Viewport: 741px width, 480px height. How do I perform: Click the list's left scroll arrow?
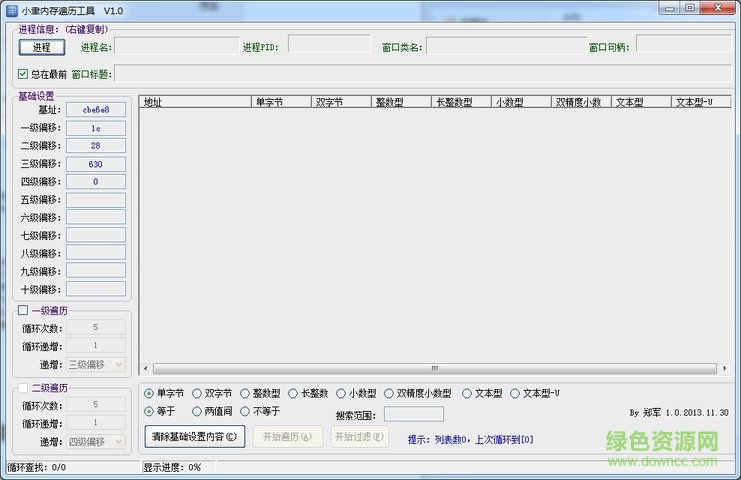[x=146, y=368]
